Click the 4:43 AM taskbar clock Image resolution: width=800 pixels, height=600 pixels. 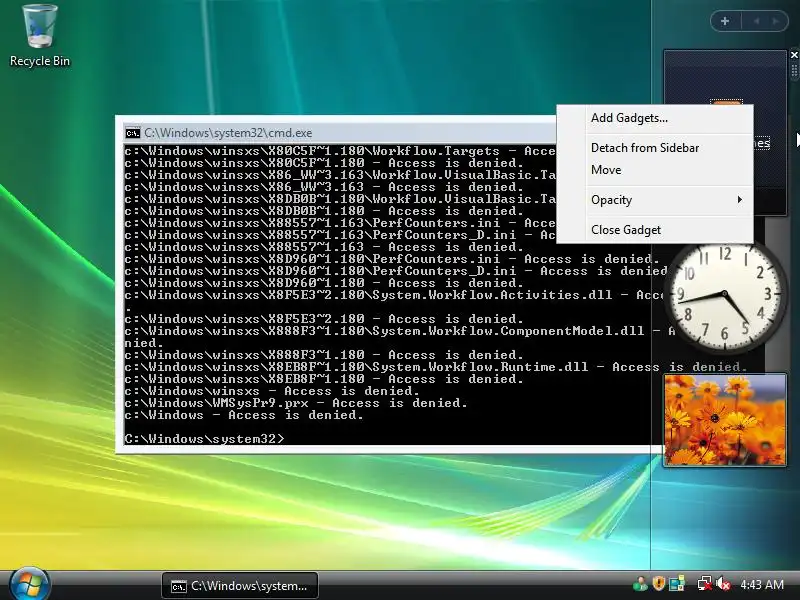click(762, 585)
